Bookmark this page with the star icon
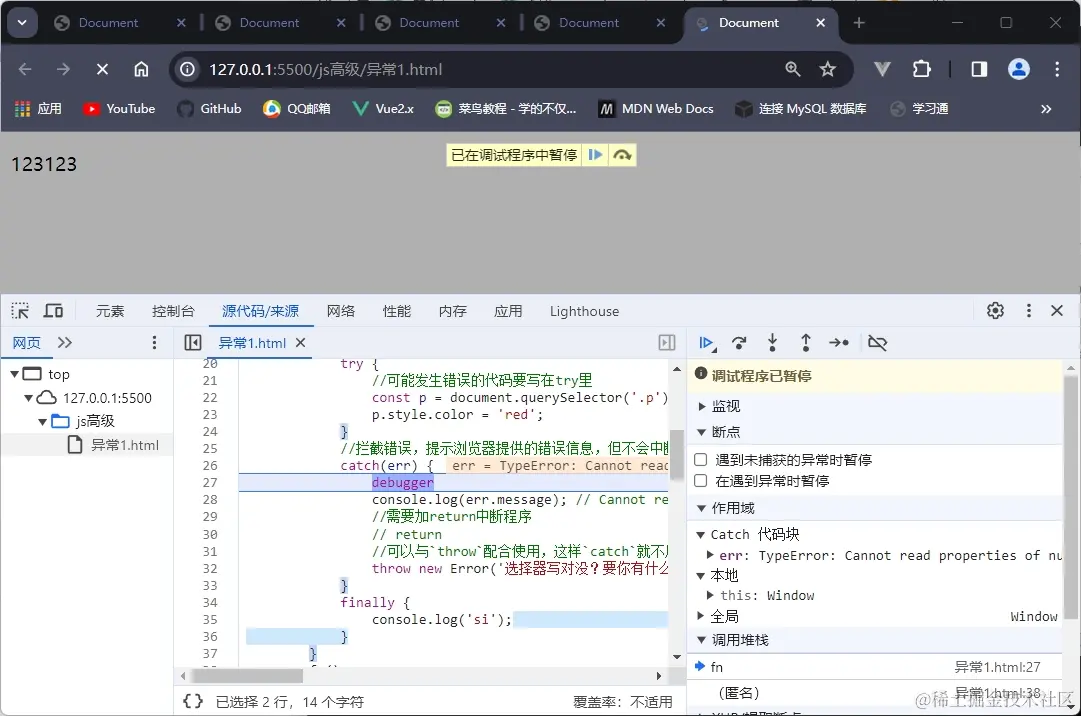This screenshot has width=1081, height=716. 827,69
